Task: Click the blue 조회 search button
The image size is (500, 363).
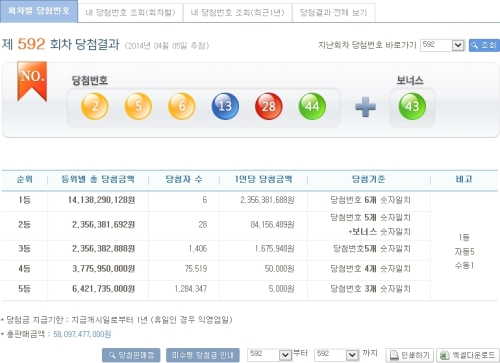Action: [484, 45]
